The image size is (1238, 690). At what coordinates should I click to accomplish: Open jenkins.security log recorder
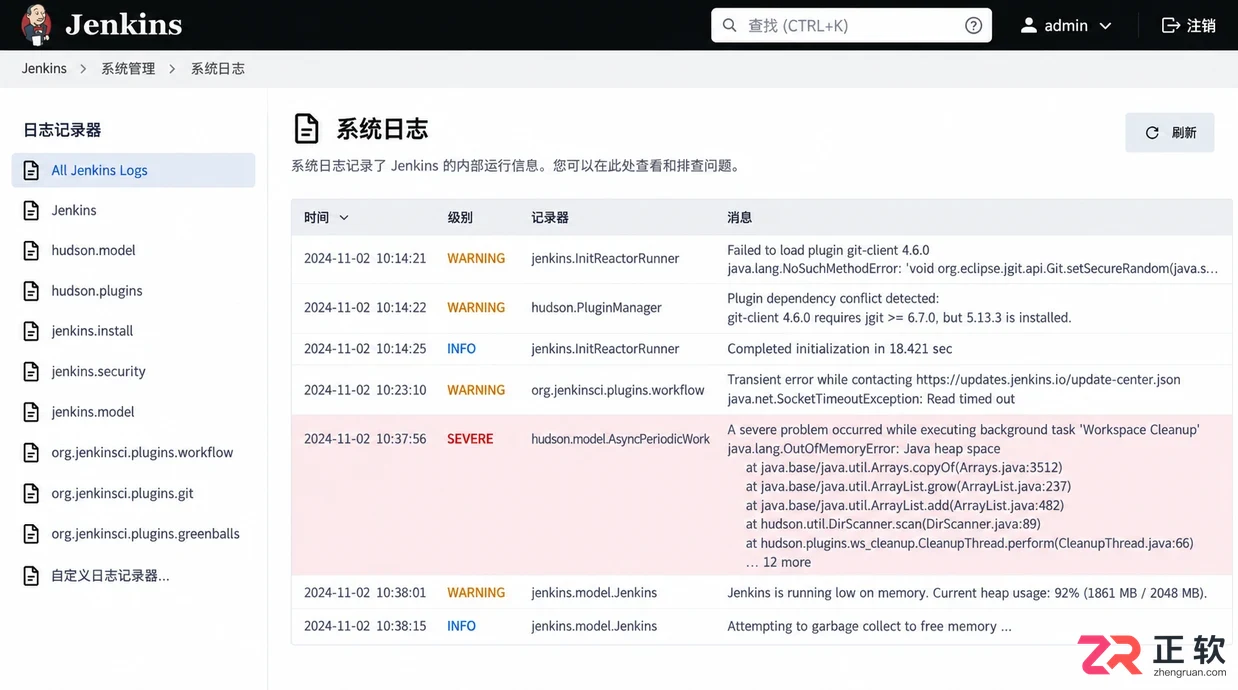click(99, 371)
